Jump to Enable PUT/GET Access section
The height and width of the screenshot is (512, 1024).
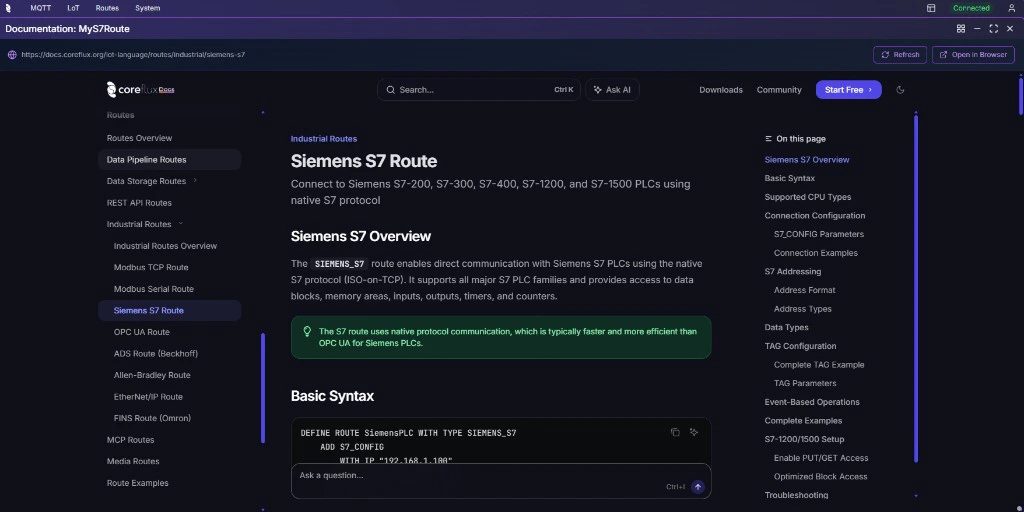[x=821, y=458]
